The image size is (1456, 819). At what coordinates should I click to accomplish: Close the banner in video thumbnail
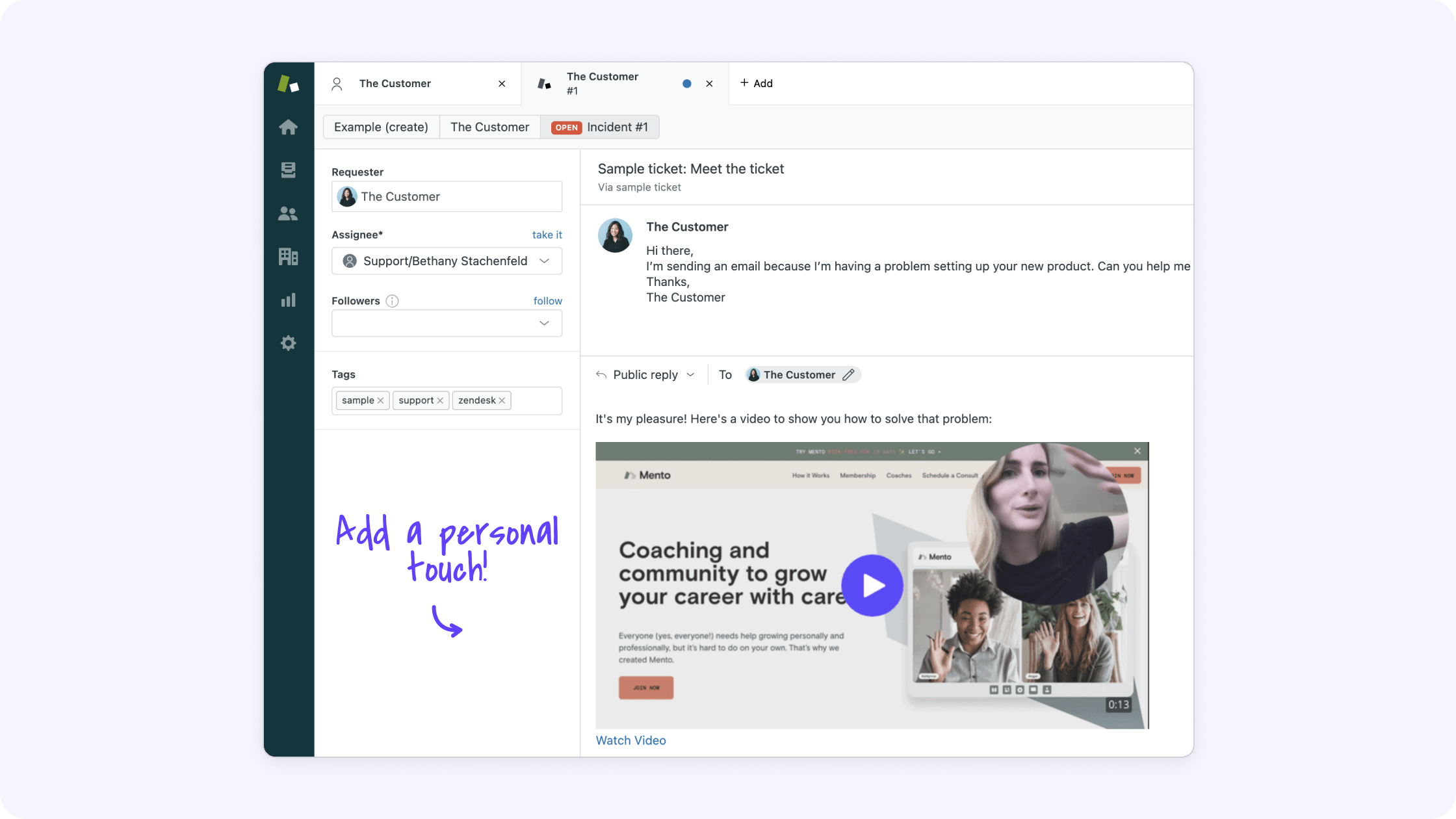click(1137, 451)
